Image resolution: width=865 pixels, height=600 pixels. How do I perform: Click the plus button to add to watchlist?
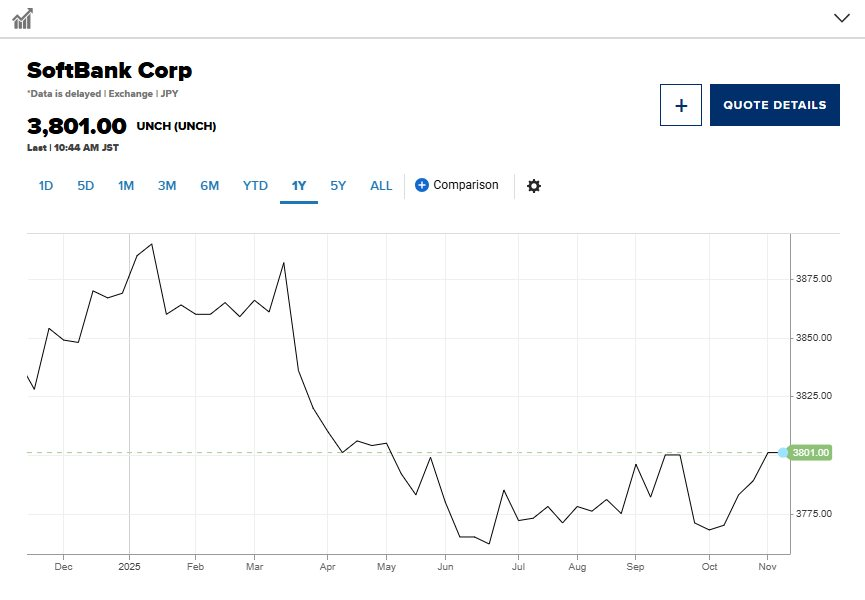681,105
